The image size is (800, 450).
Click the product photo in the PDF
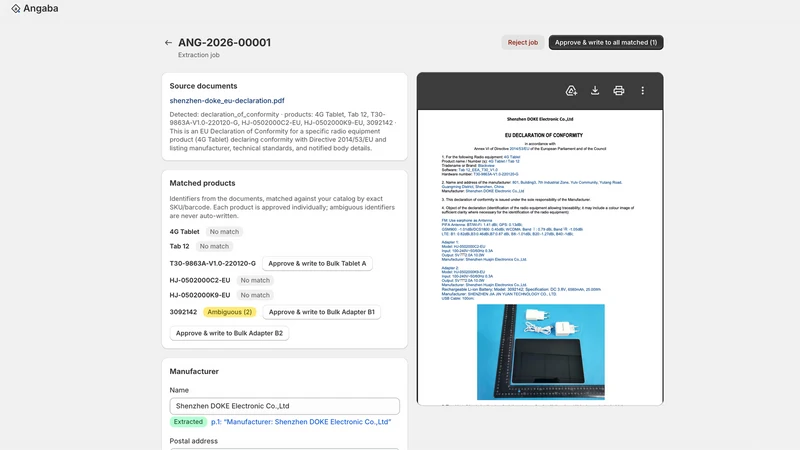click(x=541, y=352)
